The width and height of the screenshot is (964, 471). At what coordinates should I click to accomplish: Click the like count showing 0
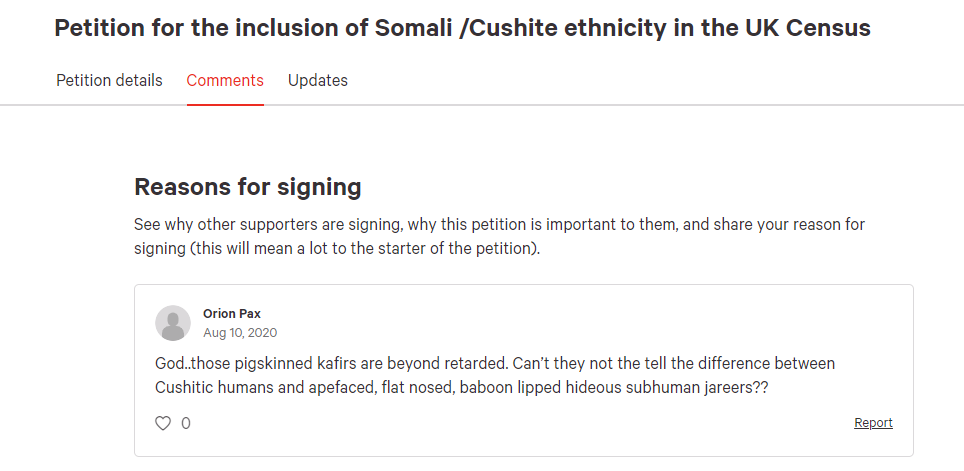186,423
